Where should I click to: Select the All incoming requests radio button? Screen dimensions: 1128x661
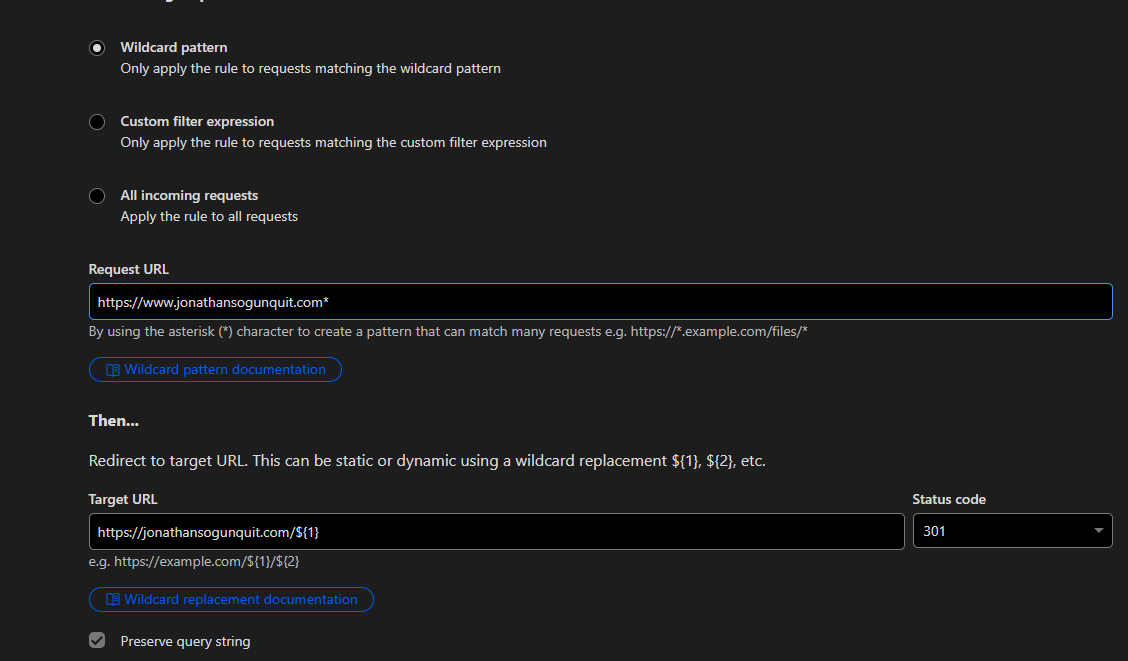pos(97,196)
